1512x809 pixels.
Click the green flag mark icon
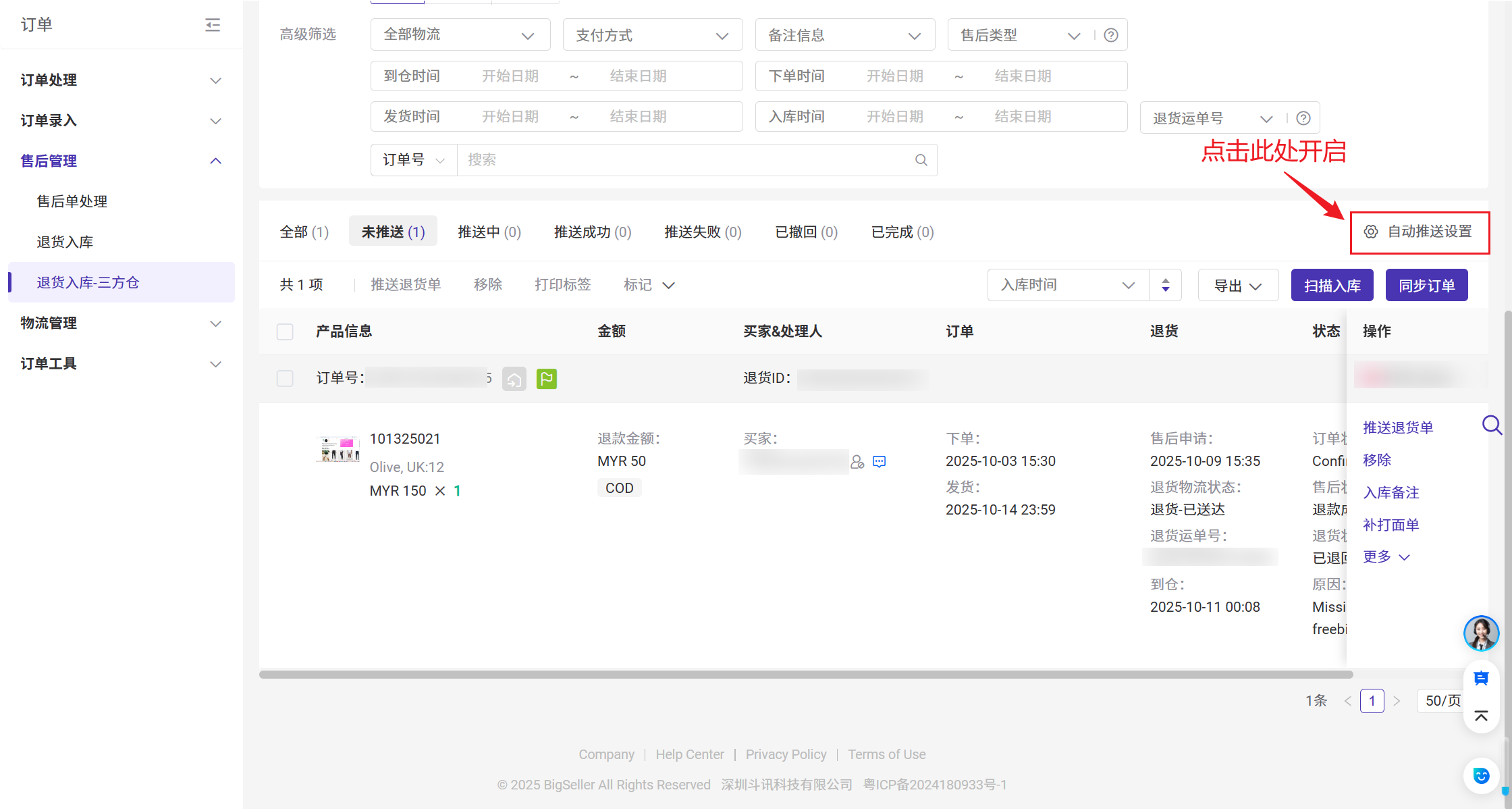click(x=546, y=379)
